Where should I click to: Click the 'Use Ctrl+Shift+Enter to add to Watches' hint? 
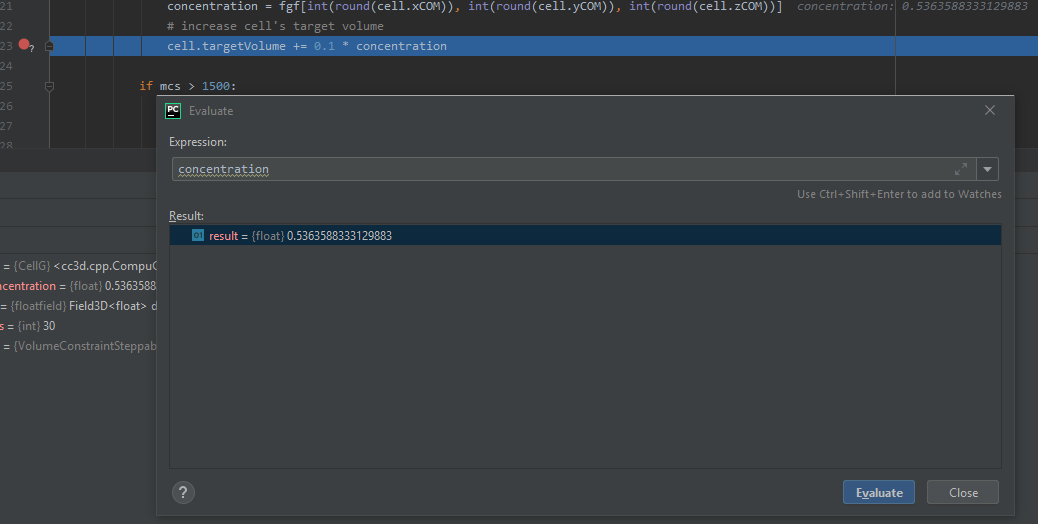899,194
